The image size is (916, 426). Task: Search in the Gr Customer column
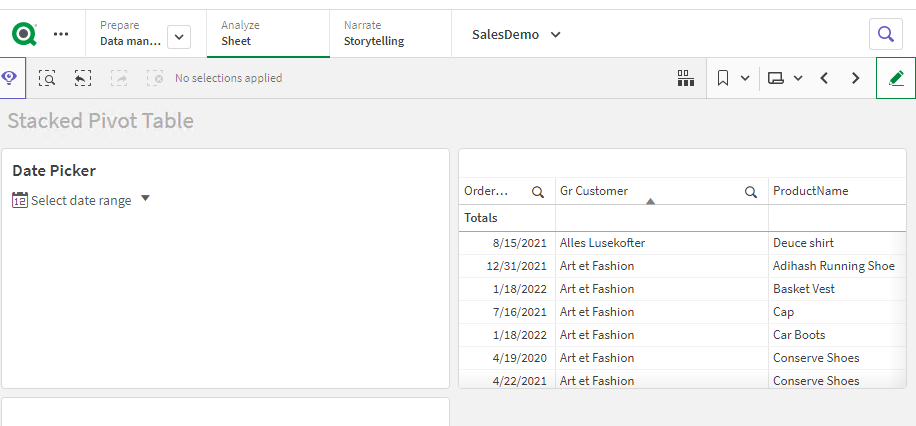pyautogui.click(x=751, y=192)
